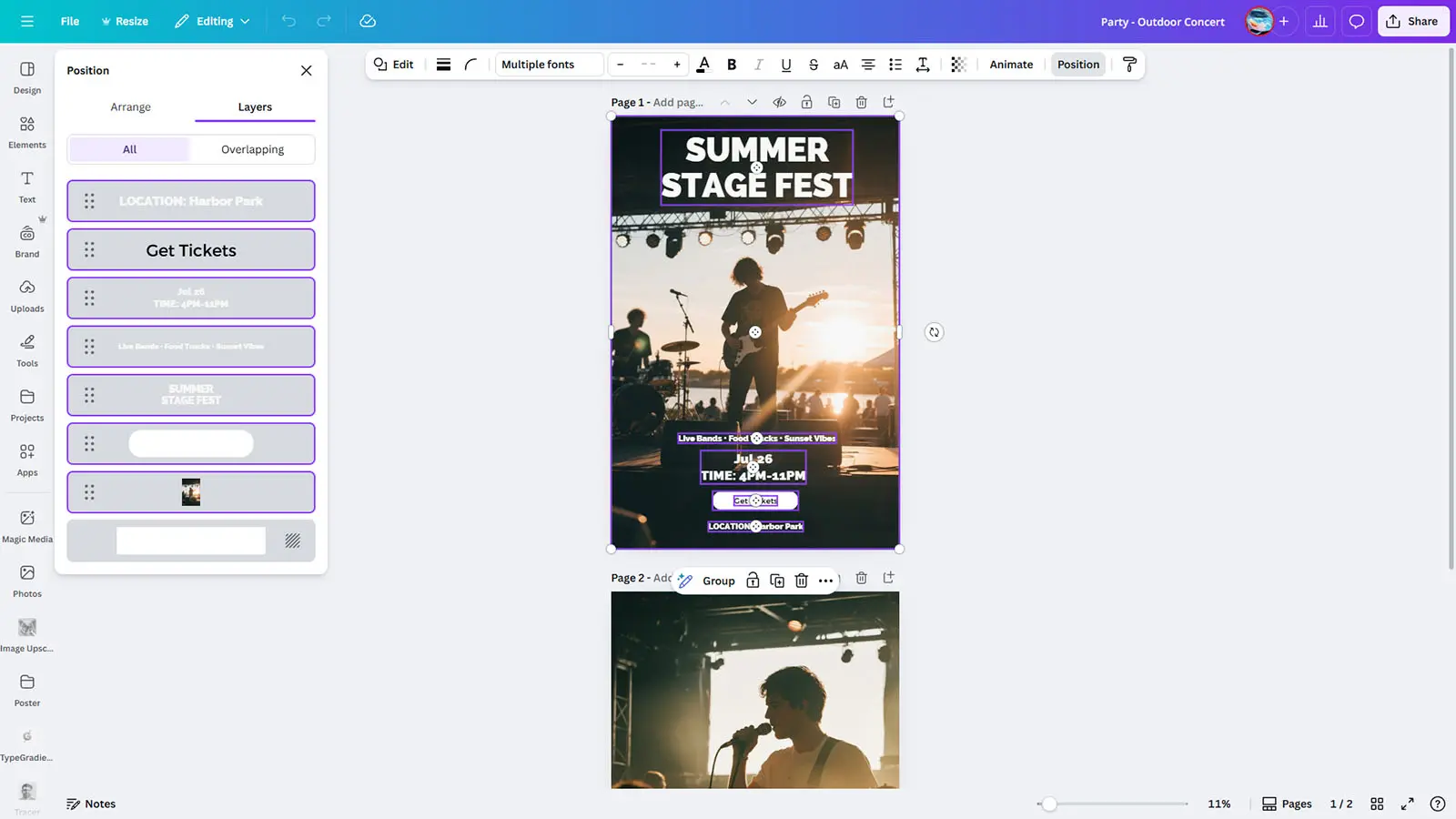Click the line spacing icon
The width and height of the screenshot is (1456, 819).
coord(922,65)
